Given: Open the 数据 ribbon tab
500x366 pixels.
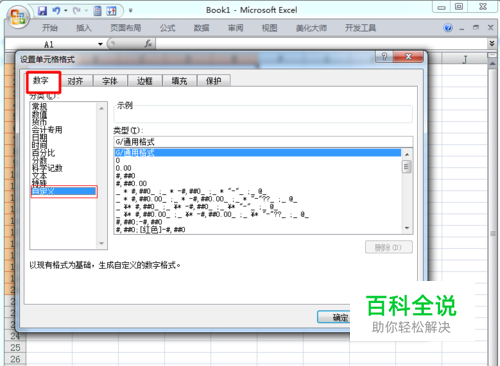Looking at the screenshot, I should [201, 28].
